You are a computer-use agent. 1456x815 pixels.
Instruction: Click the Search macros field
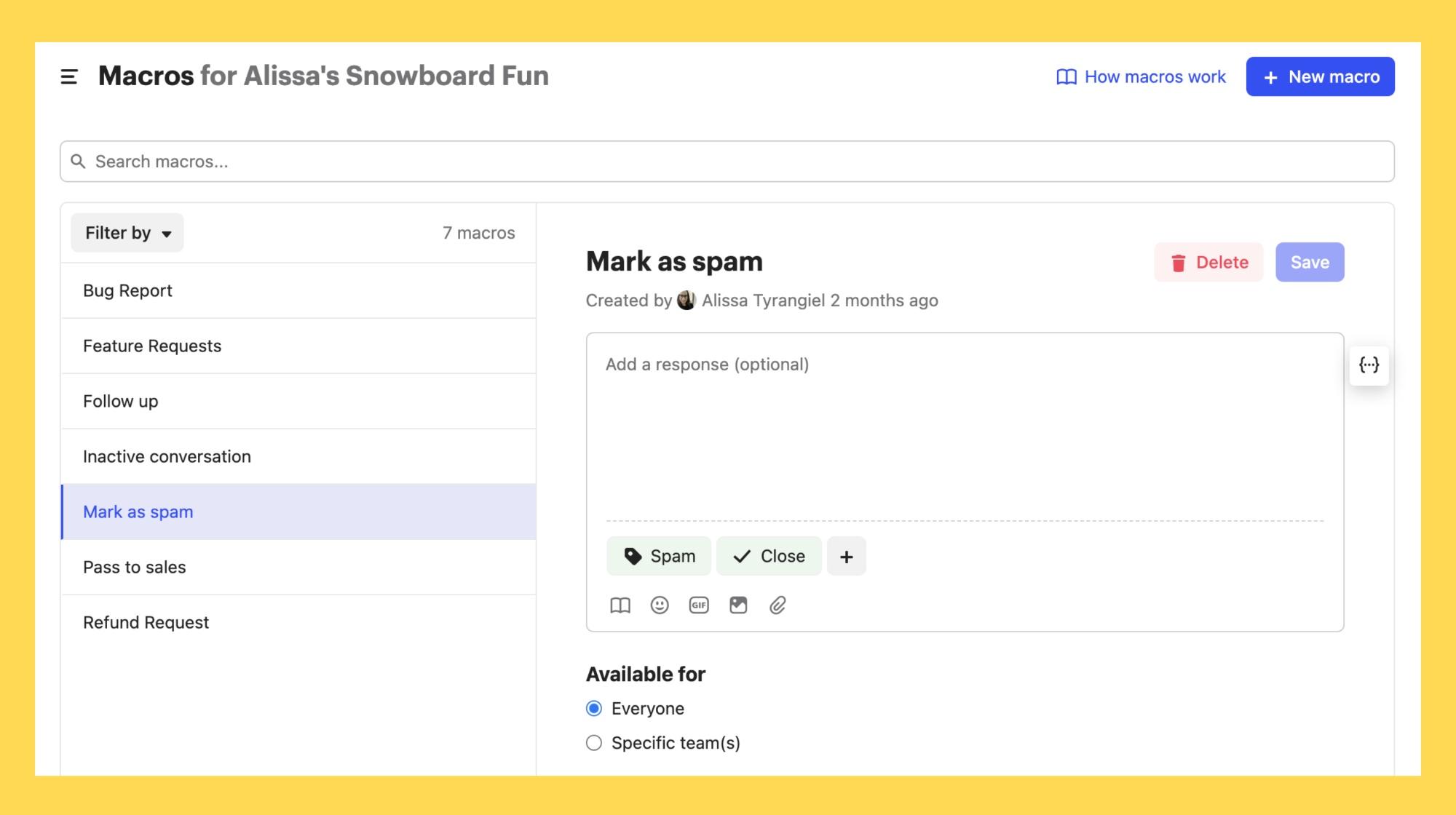tap(728, 161)
